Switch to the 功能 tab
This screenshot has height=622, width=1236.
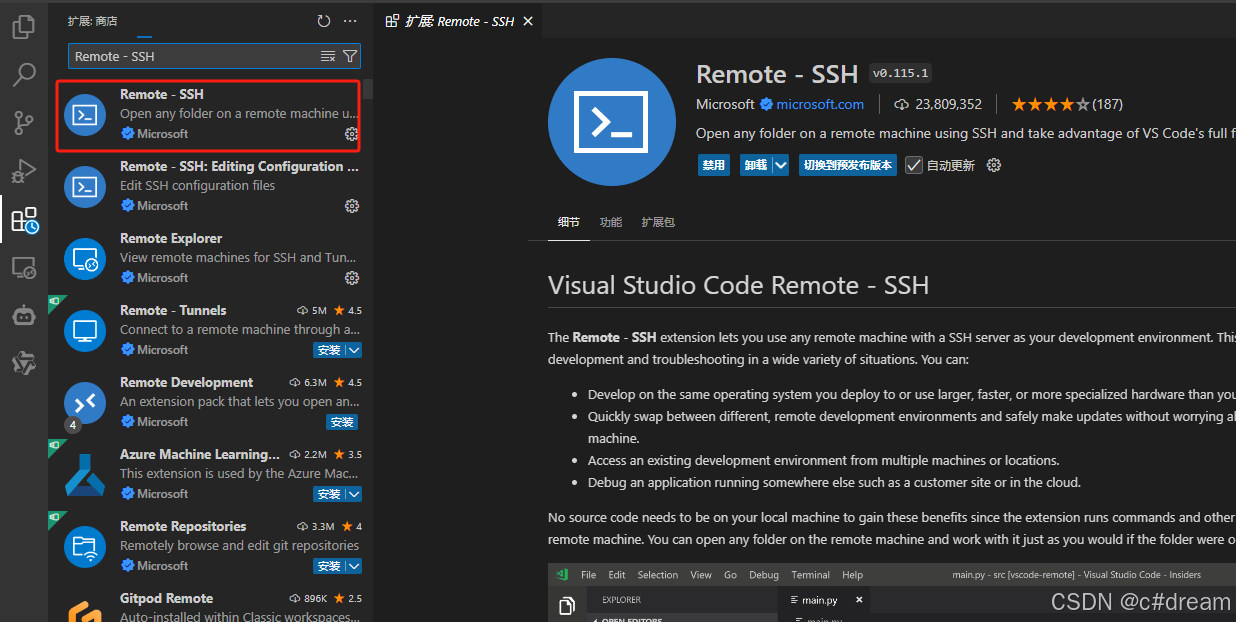[x=611, y=222]
